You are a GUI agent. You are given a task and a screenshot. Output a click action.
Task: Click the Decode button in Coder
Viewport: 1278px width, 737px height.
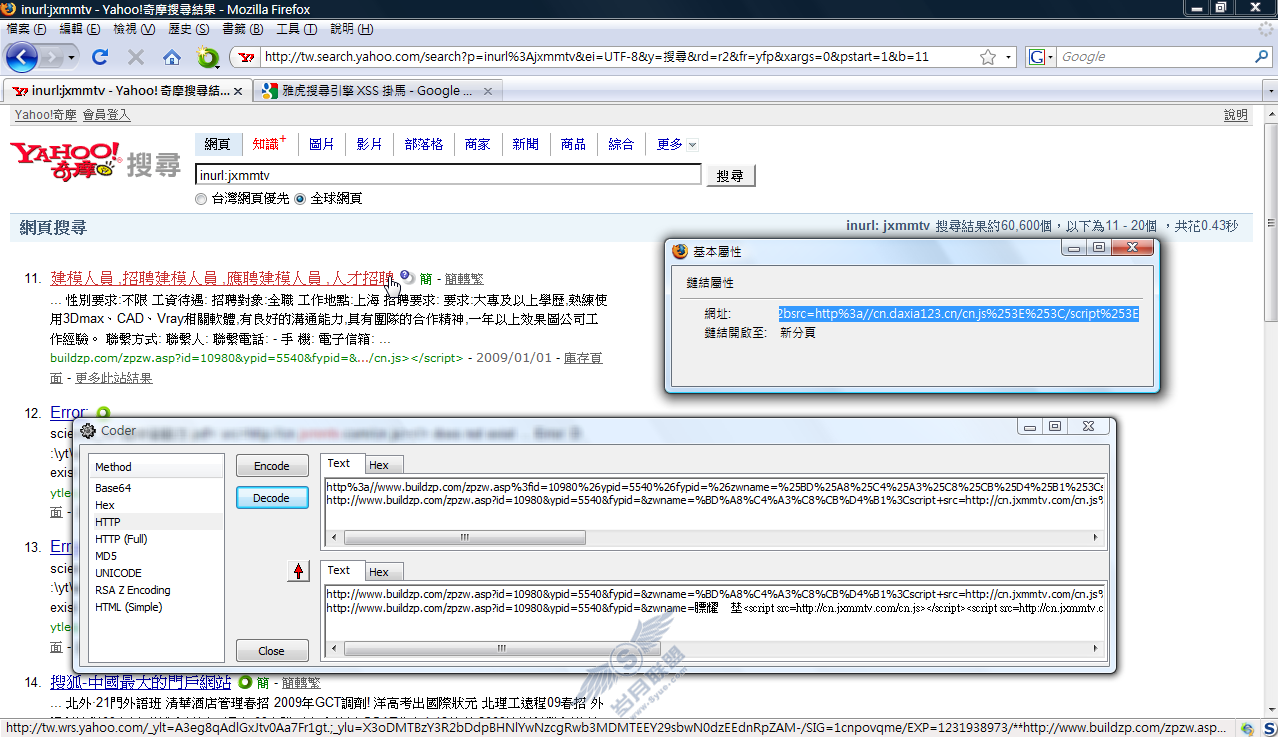pyautogui.click(x=272, y=498)
